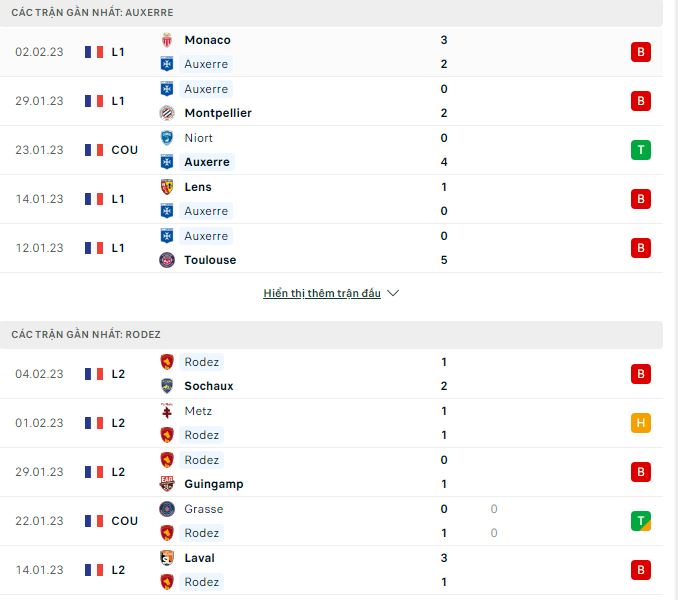
Task: Click the Toulouse club crest
Action: pyautogui.click(x=167, y=260)
